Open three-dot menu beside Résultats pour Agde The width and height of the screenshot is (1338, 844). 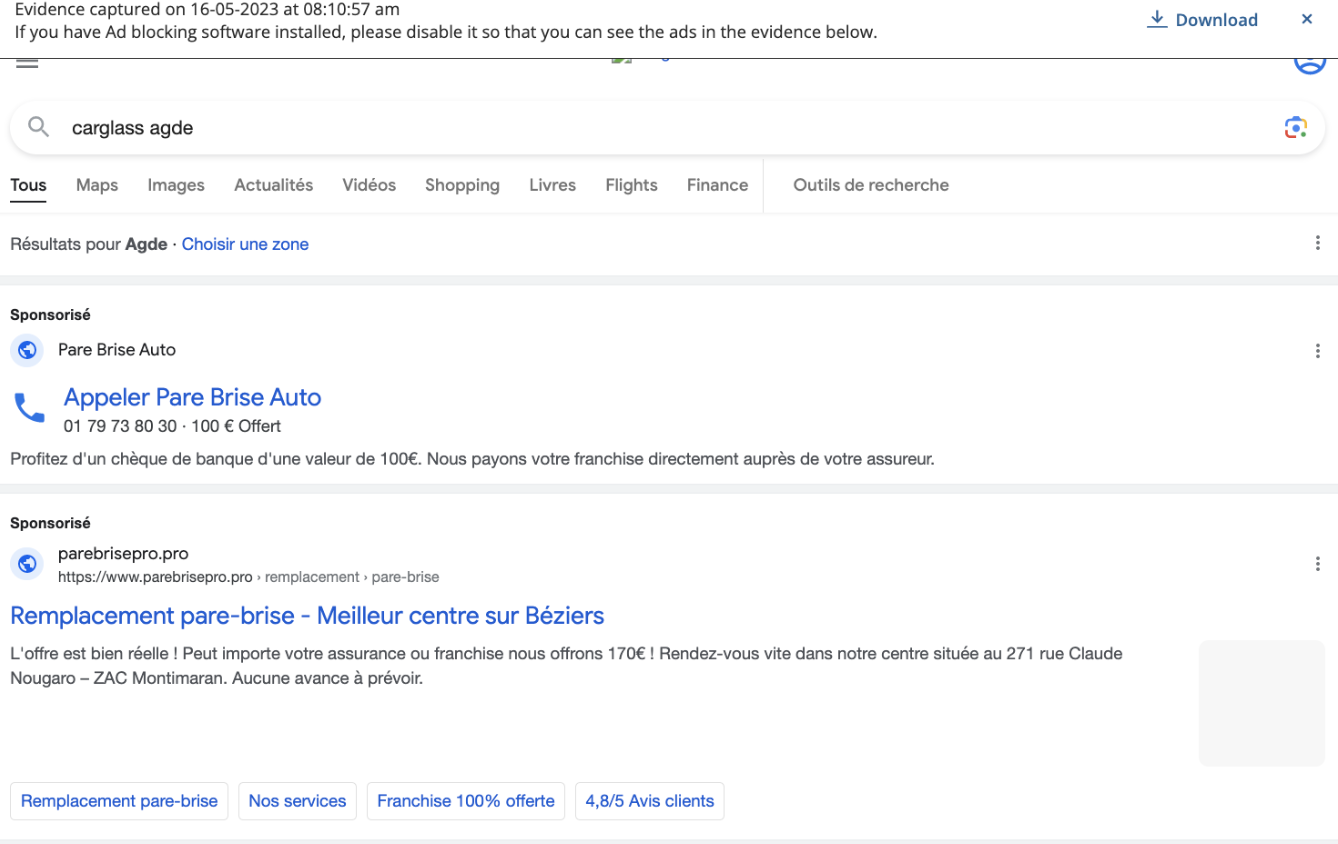1317,243
